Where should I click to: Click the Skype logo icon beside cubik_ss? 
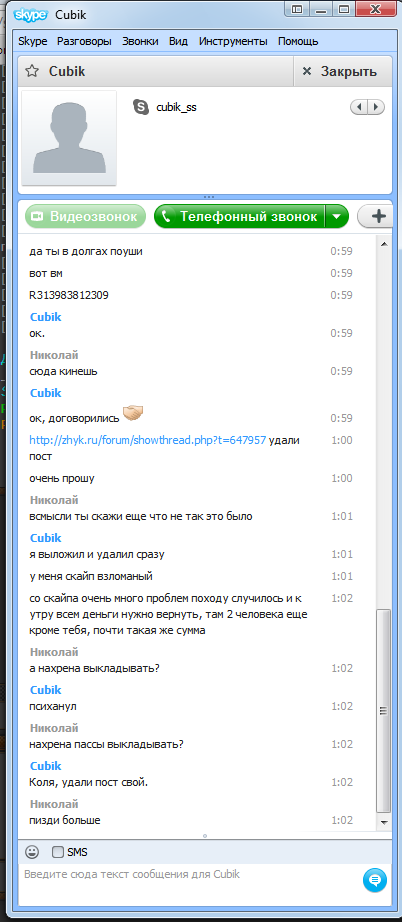click(x=141, y=106)
